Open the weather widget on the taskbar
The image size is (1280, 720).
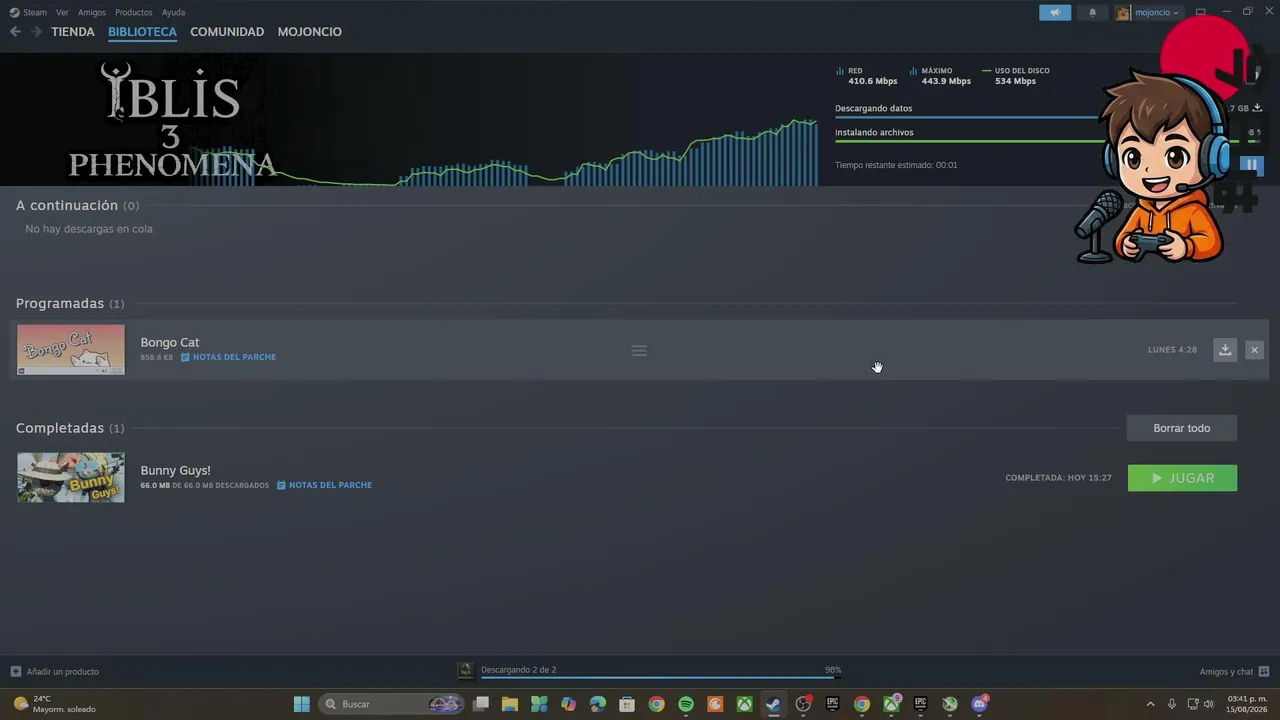(x=55, y=704)
